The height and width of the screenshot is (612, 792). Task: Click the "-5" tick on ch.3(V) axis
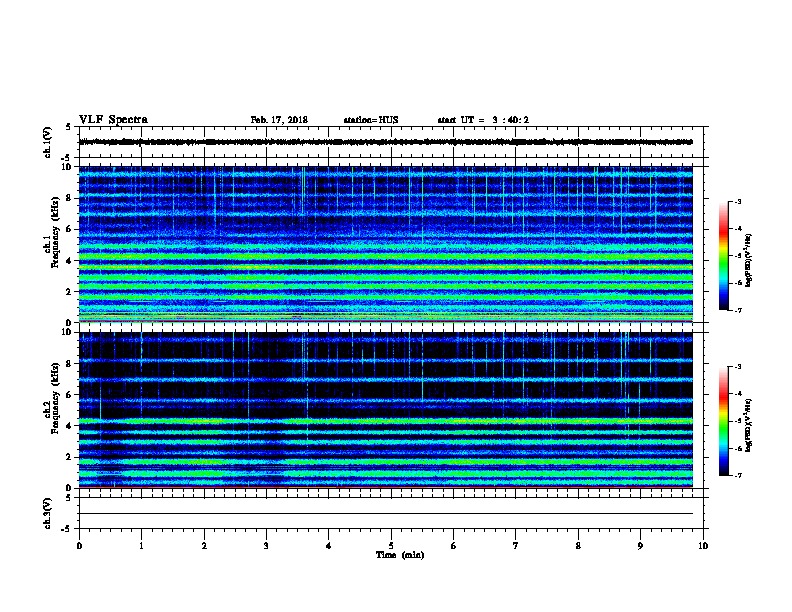click(x=67, y=529)
